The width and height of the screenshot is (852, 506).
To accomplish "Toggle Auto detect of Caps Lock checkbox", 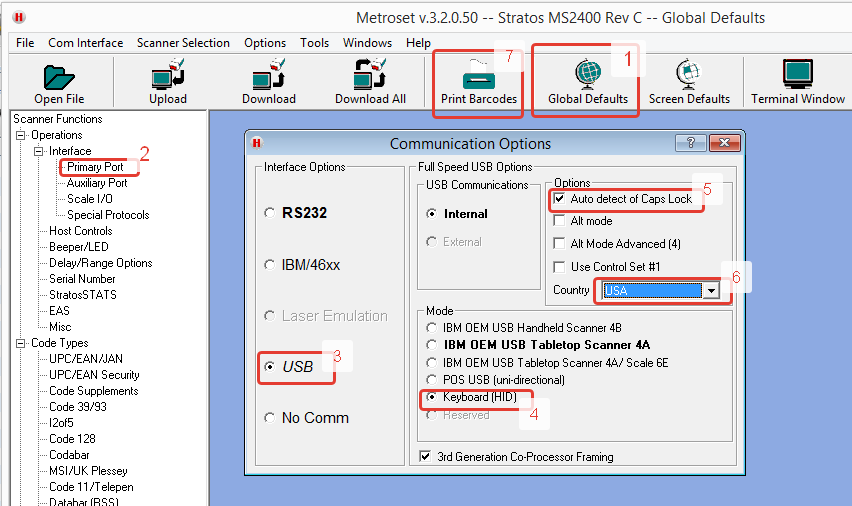I will tap(559, 198).
